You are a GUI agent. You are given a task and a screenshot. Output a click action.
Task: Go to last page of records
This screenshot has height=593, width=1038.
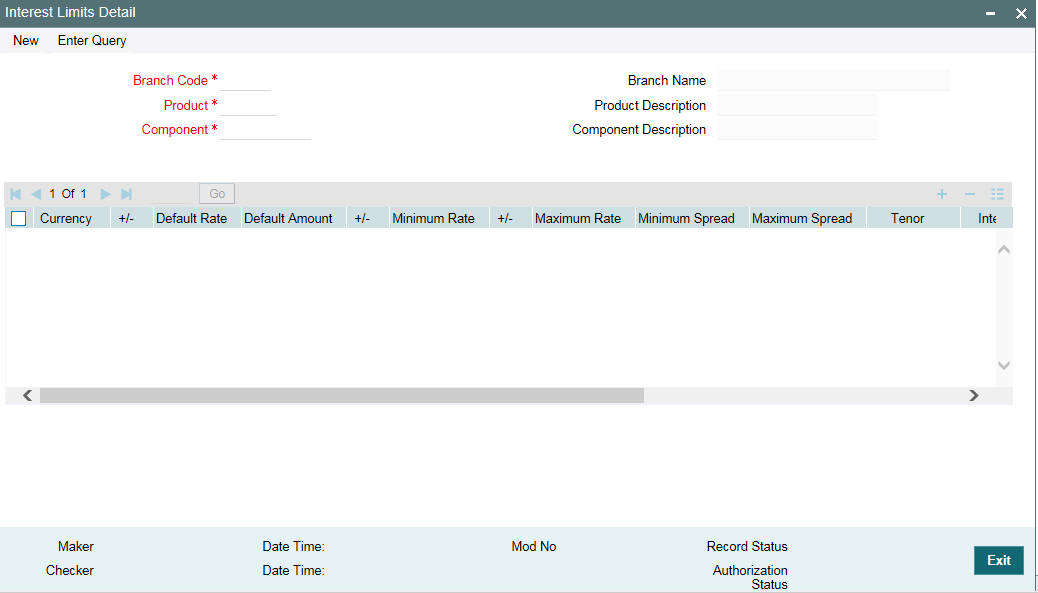click(126, 194)
